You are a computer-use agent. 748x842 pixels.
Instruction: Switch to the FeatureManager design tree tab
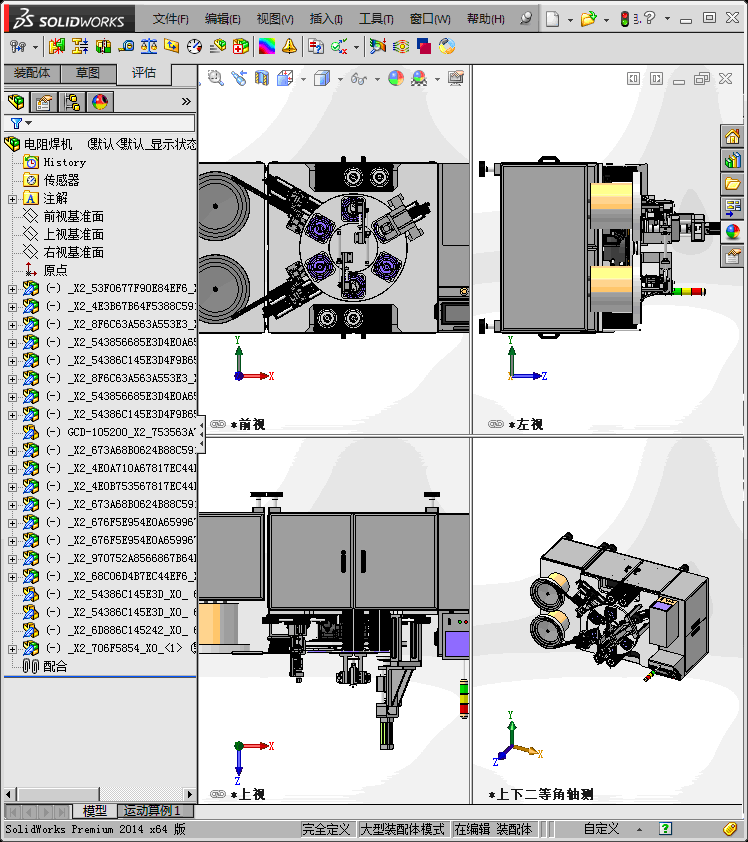click(17, 101)
